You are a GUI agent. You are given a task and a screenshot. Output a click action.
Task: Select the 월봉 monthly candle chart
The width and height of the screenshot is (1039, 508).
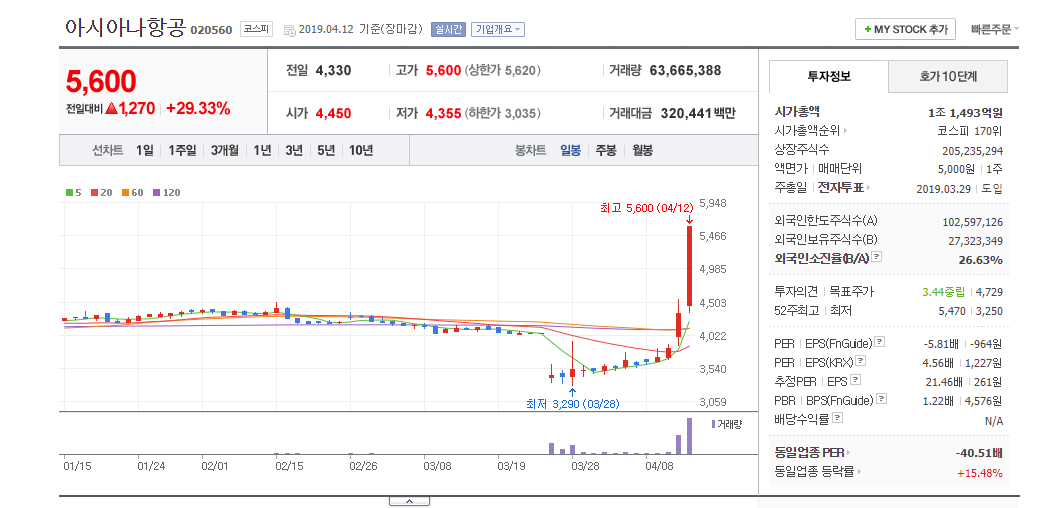642,150
